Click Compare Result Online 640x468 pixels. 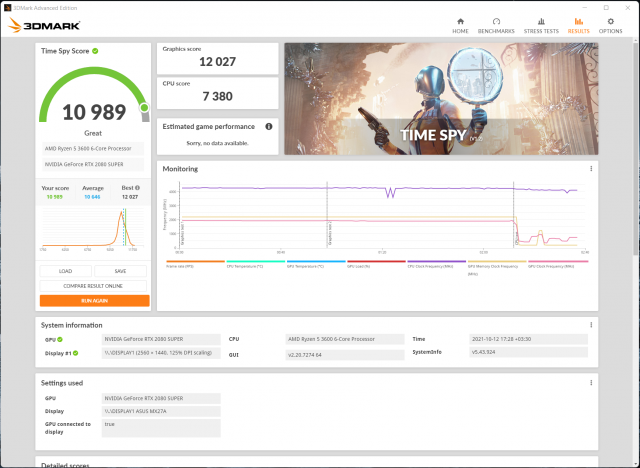pos(94,286)
